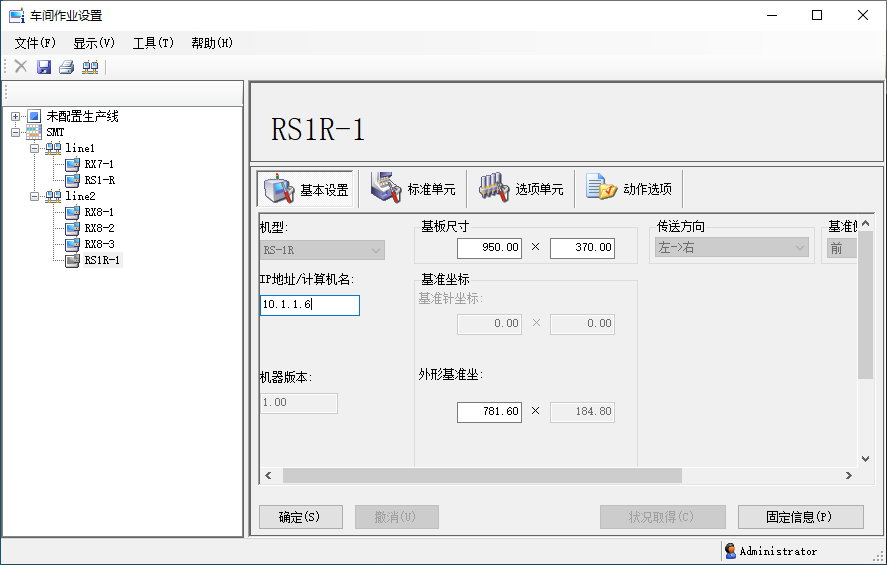Open the 传送方向 dropdown

[x=731, y=247]
